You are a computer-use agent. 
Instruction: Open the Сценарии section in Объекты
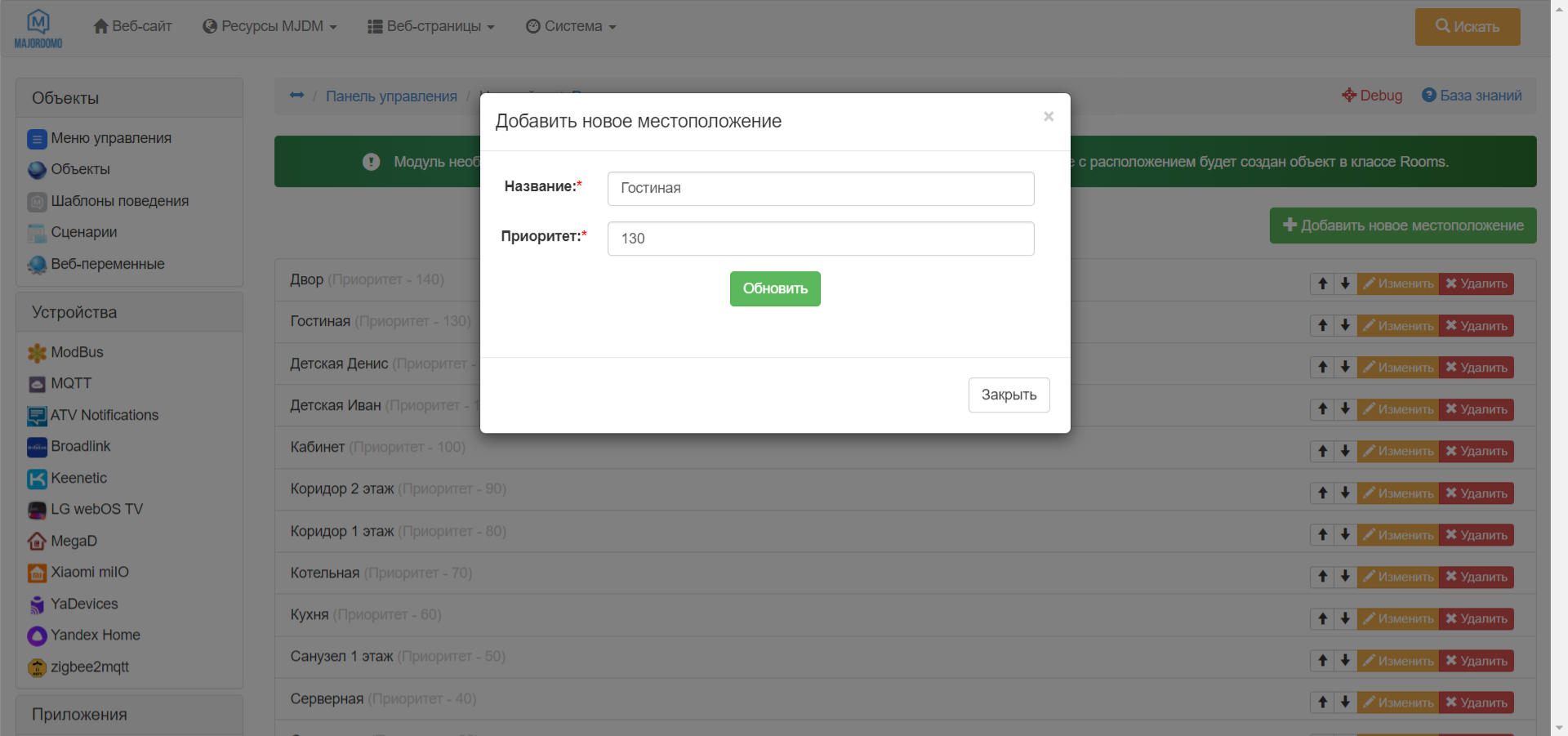(83, 232)
